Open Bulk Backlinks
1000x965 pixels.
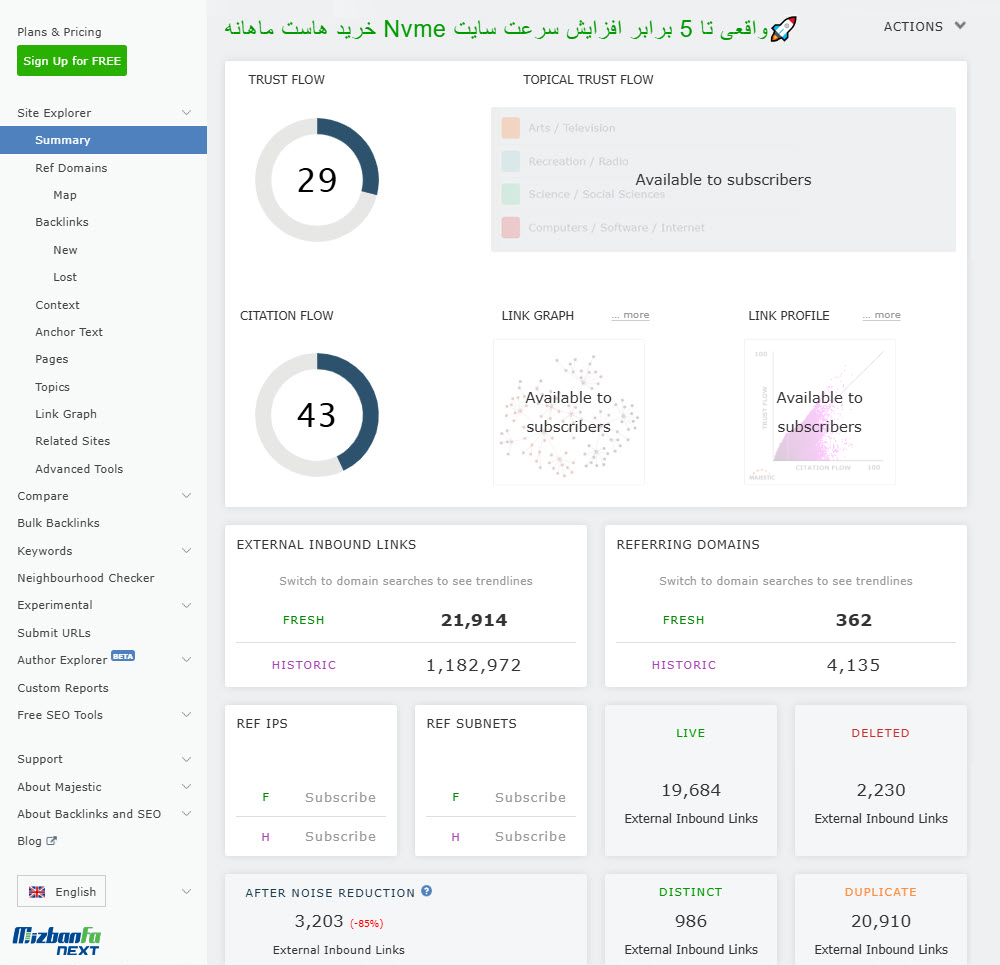(x=58, y=523)
